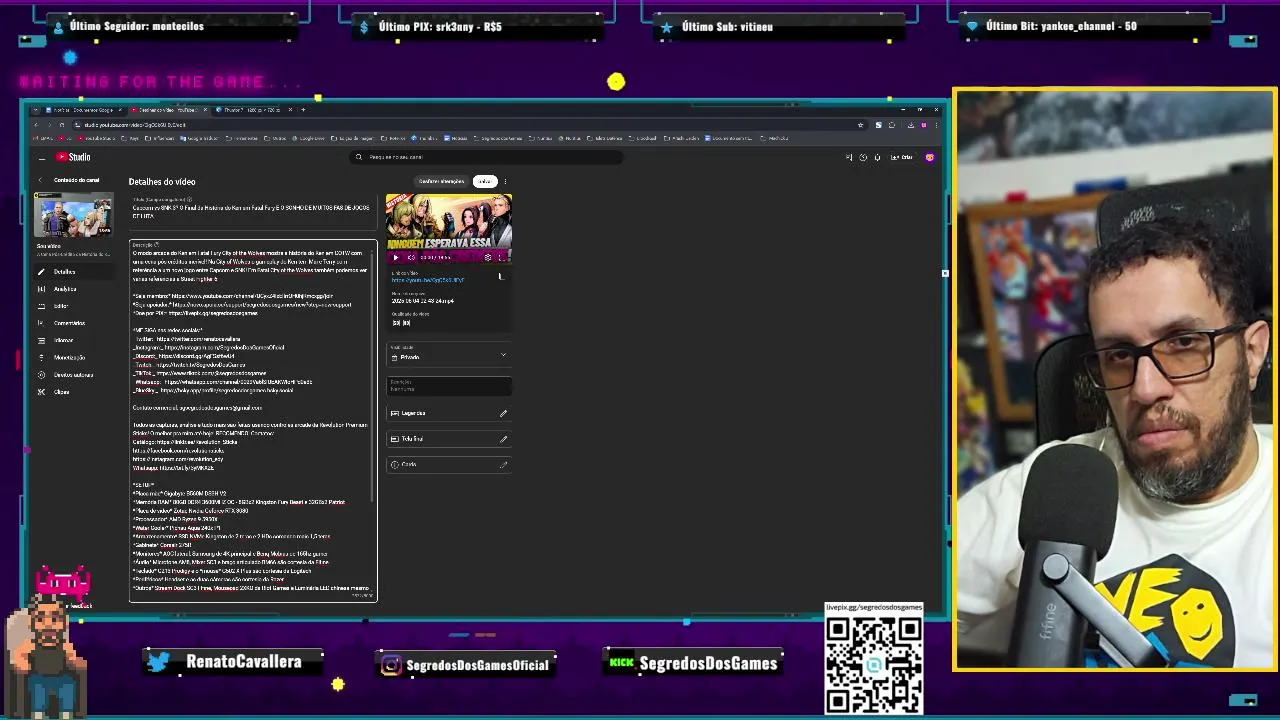The image size is (1280, 720).
Task: Open notifications bell in Studio header
Action: [877, 157]
